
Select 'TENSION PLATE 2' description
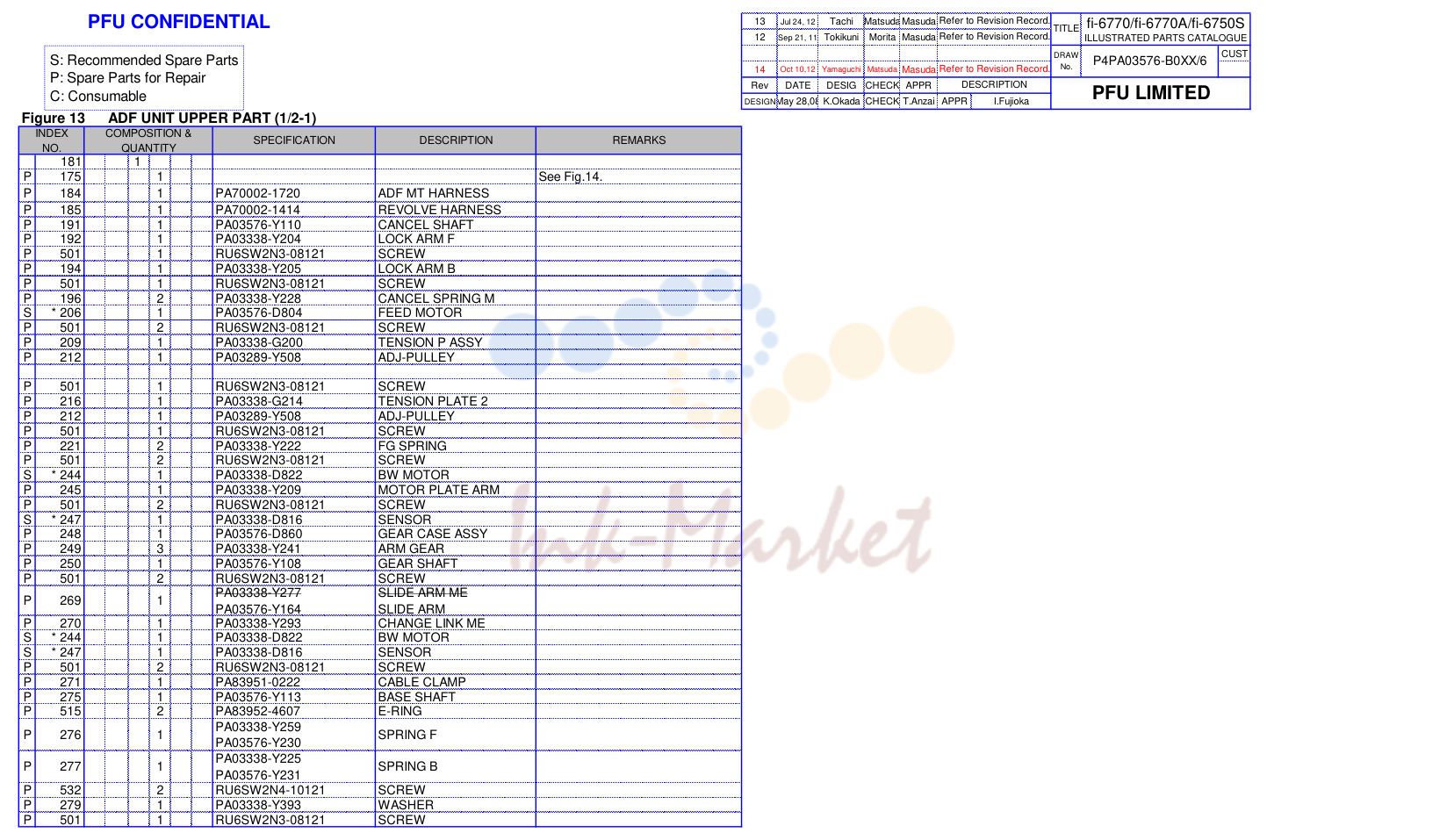(x=433, y=401)
